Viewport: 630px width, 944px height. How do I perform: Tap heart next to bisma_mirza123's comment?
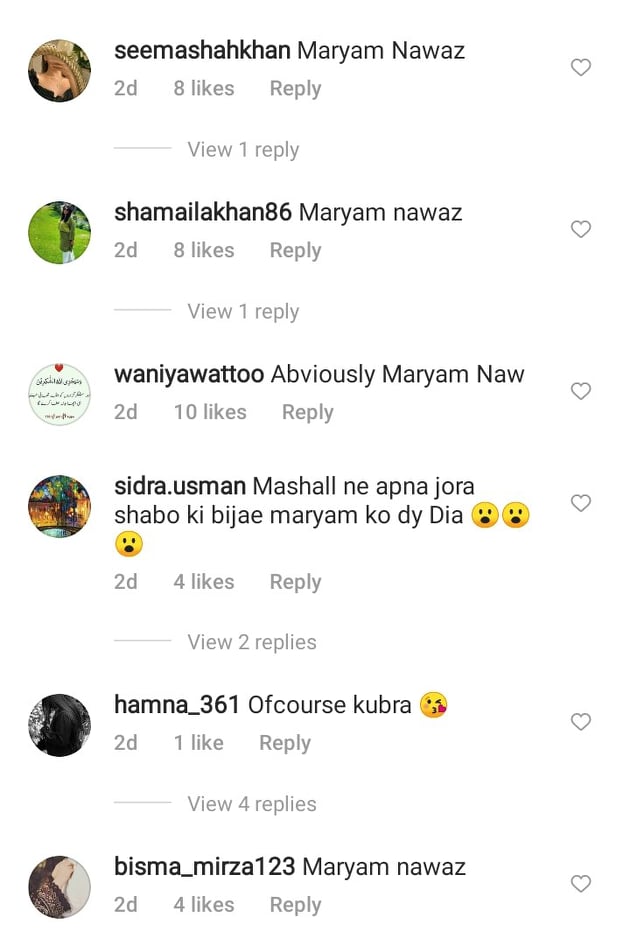coord(581,883)
